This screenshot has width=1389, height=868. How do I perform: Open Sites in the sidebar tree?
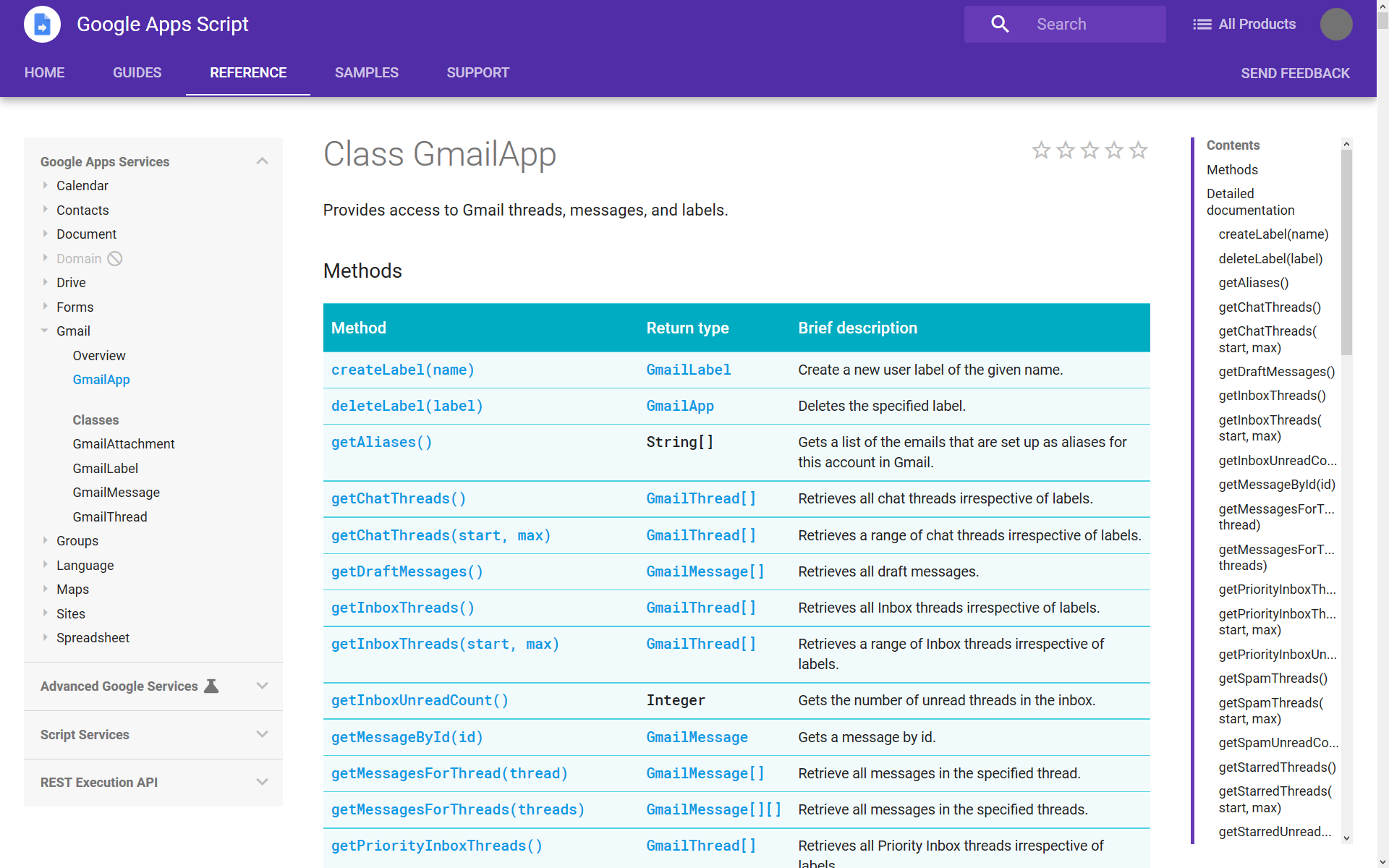(71, 613)
